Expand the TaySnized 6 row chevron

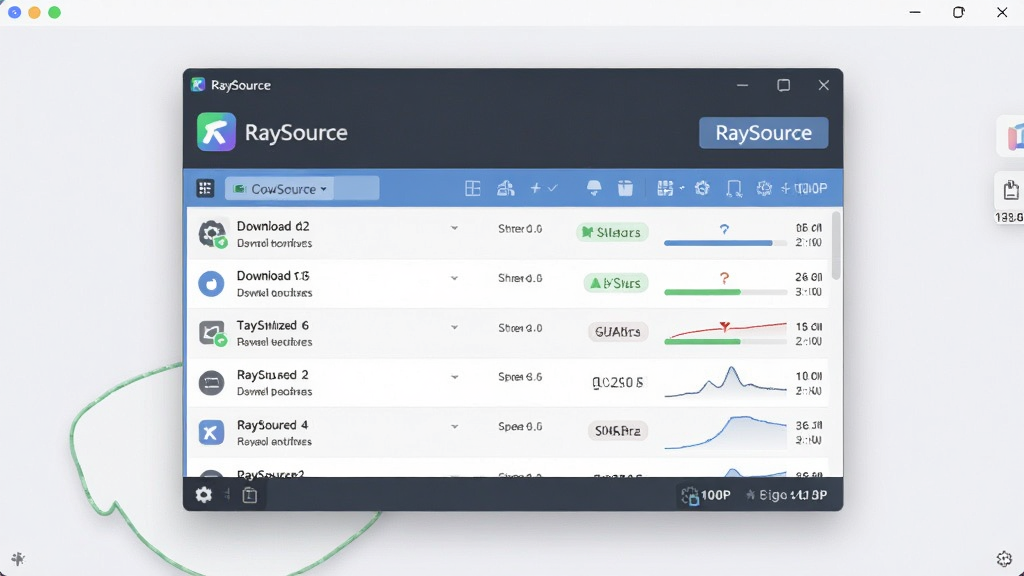pyautogui.click(x=454, y=328)
